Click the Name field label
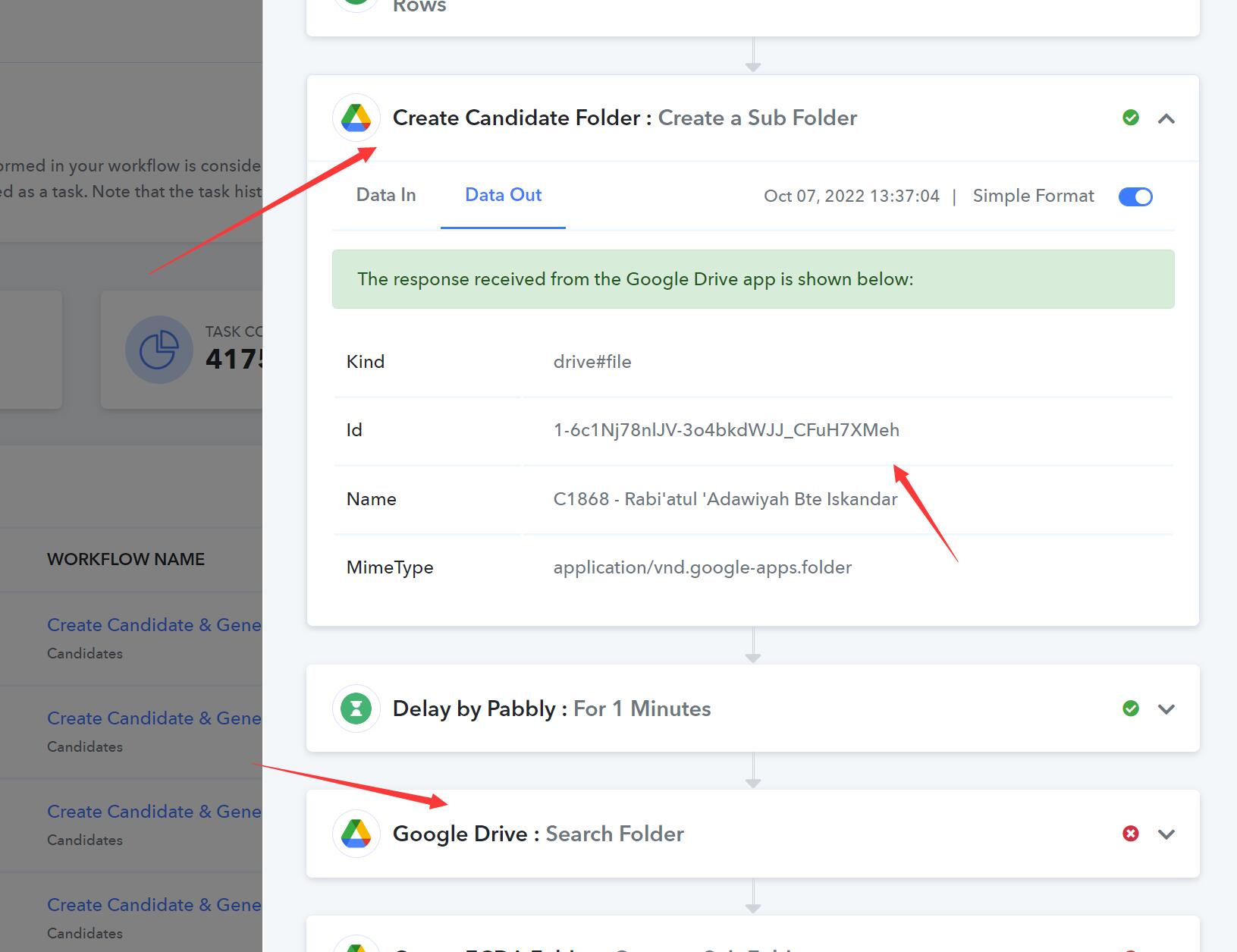The height and width of the screenshot is (952, 1237). click(x=372, y=499)
